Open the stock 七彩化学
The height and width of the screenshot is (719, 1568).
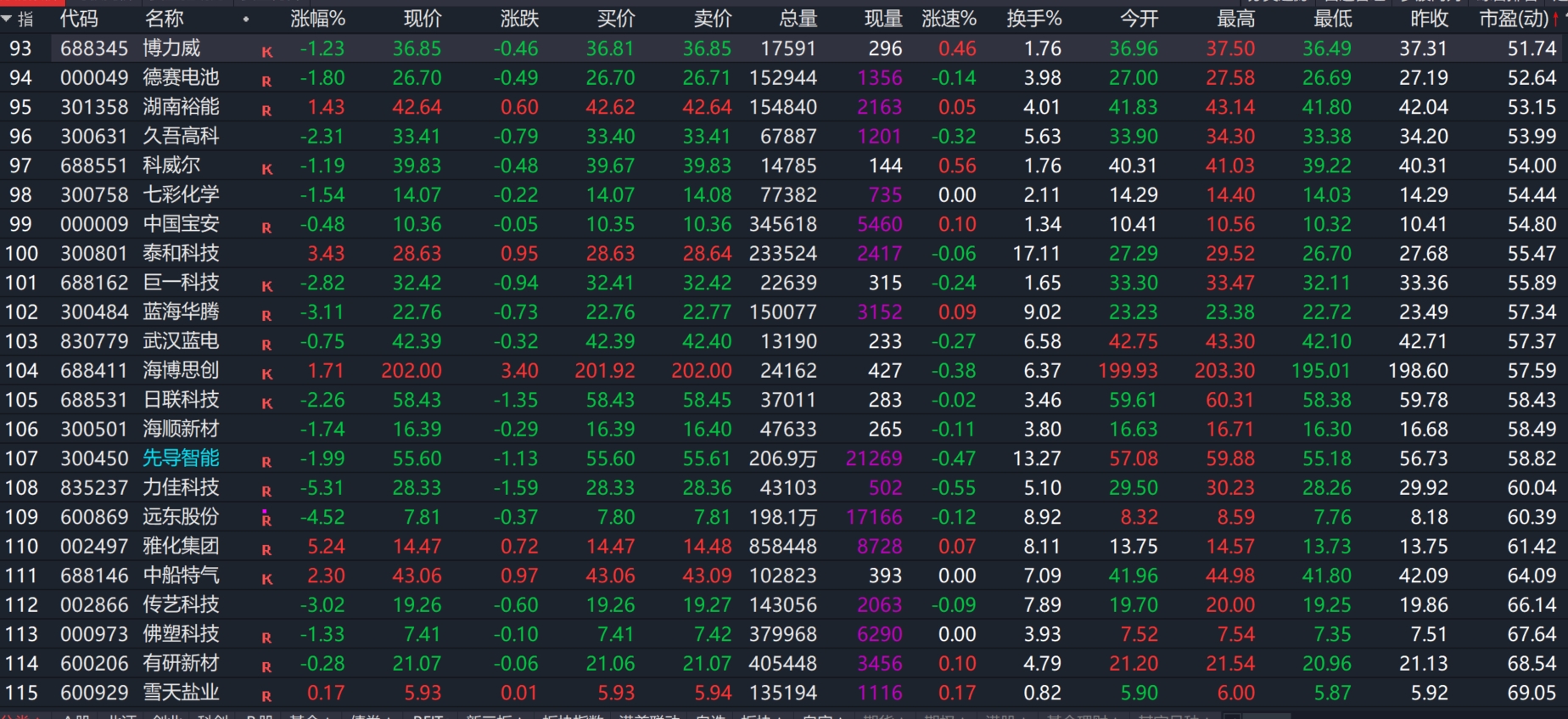click(x=182, y=195)
